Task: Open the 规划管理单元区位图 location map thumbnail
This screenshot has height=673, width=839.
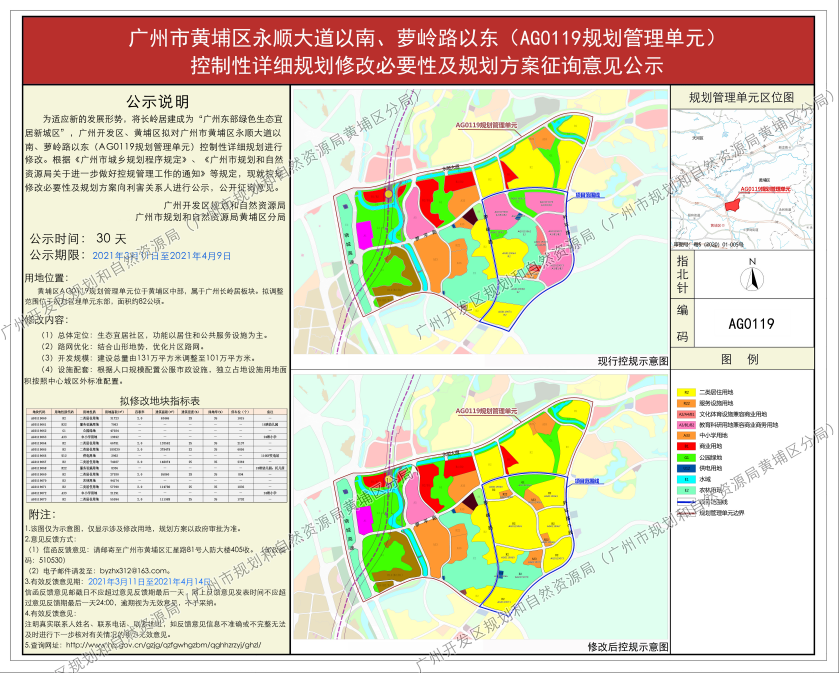Action: coord(742,179)
